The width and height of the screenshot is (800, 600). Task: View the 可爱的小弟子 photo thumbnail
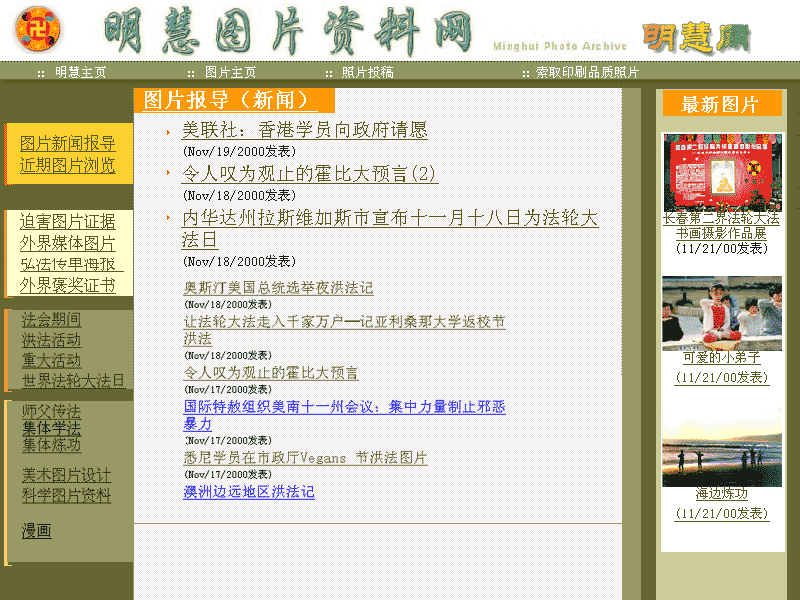(721, 313)
